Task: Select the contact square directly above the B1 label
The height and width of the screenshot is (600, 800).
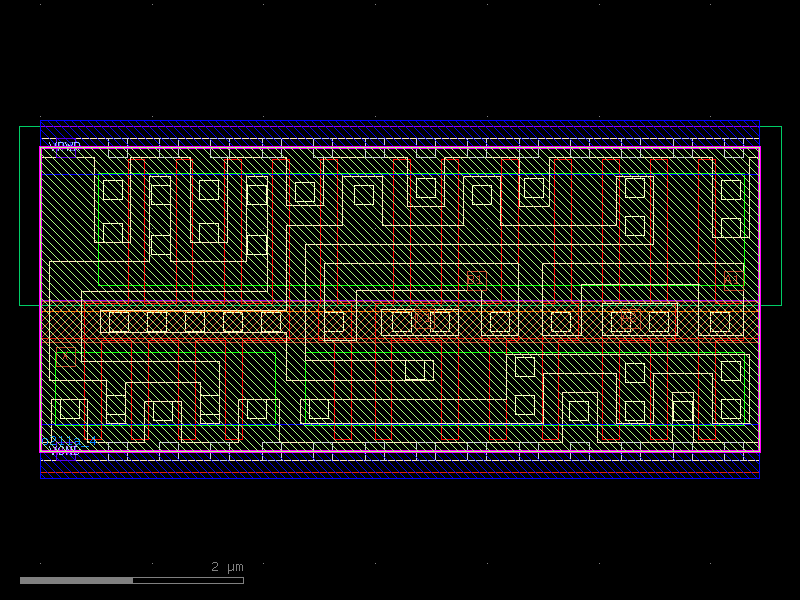Action: coord(482,195)
